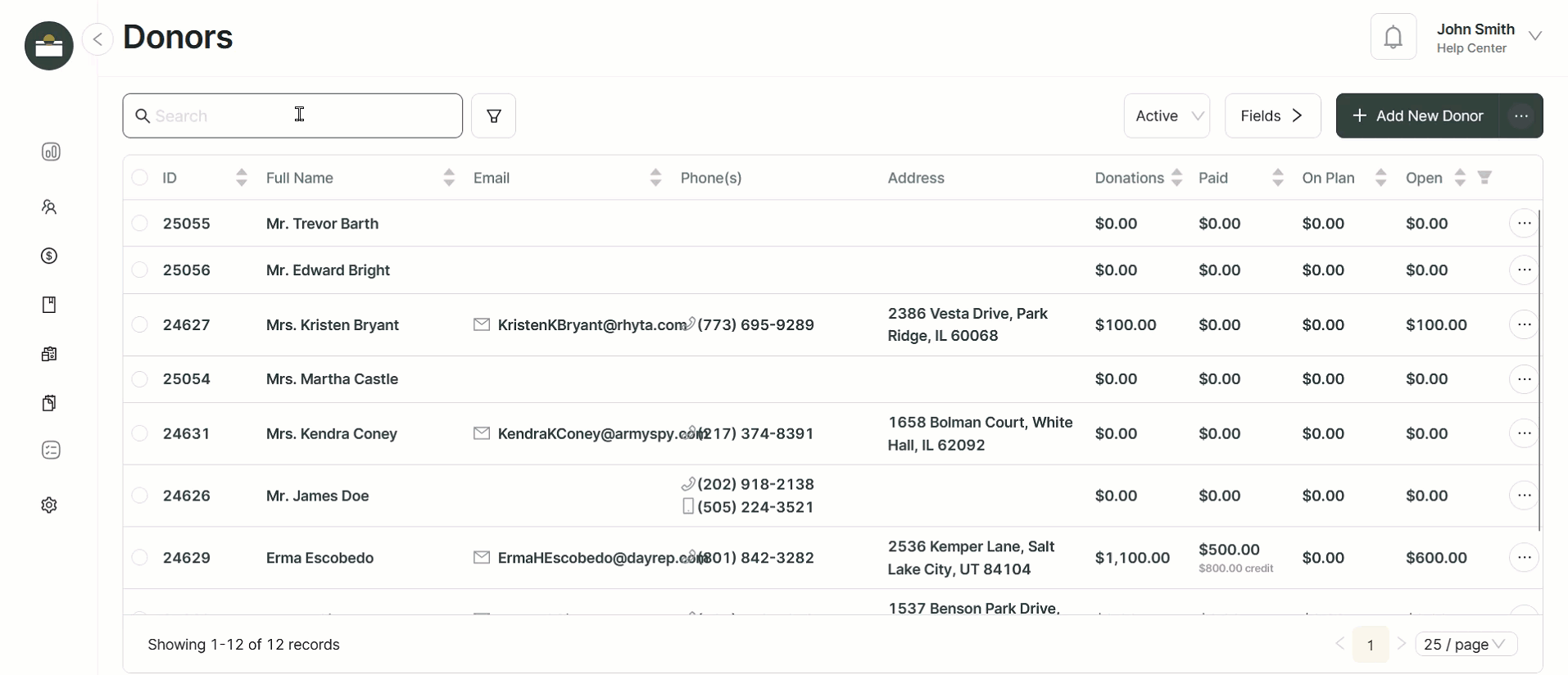Click next page arrow

click(x=1402, y=644)
